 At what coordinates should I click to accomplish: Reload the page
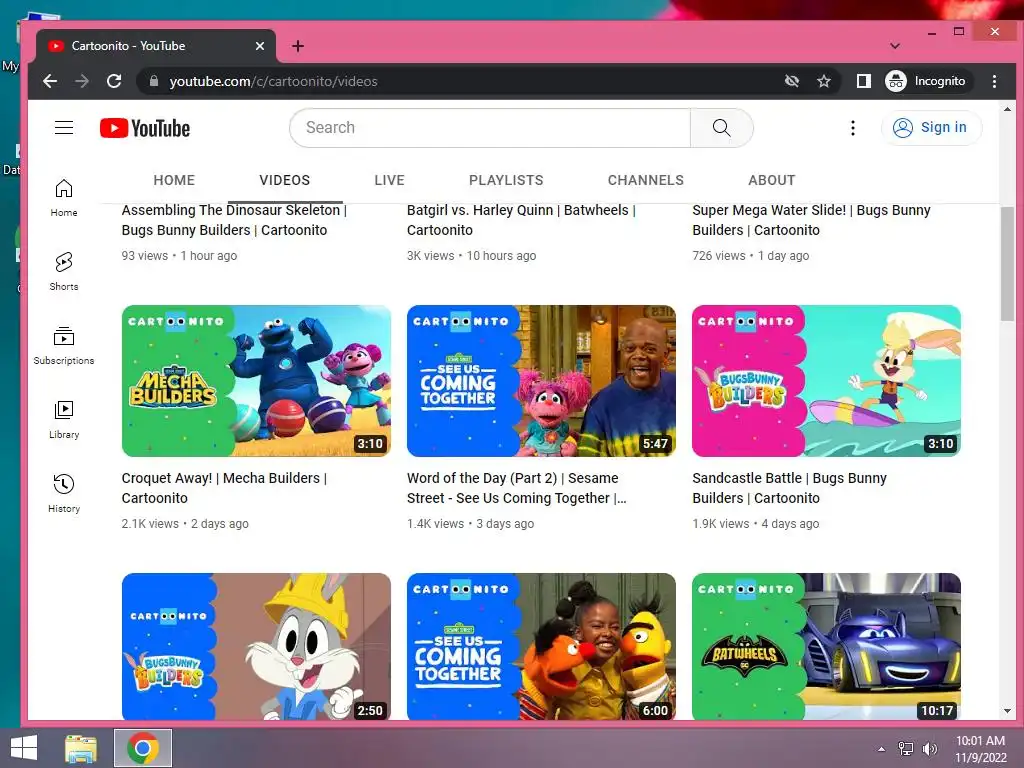click(114, 81)
